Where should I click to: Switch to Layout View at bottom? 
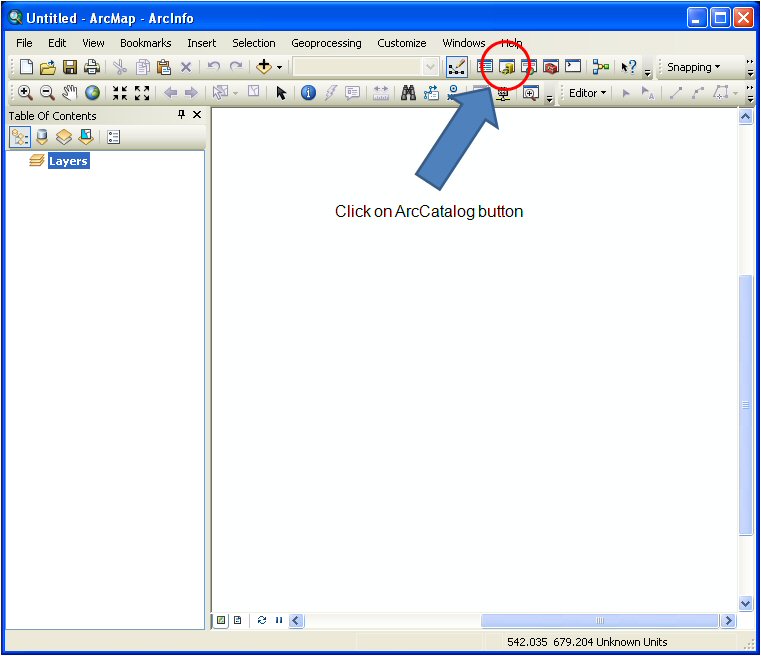pos(238,620)
